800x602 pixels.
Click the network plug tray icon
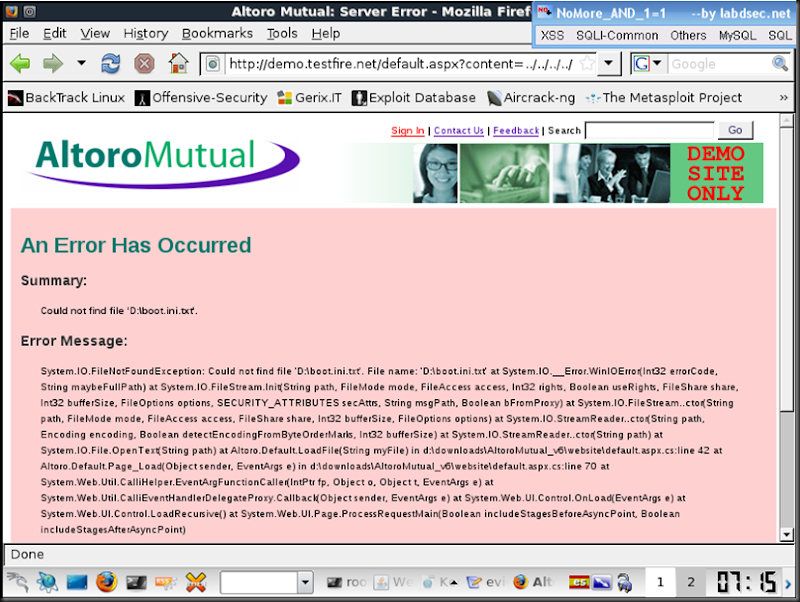coord(624,582)
